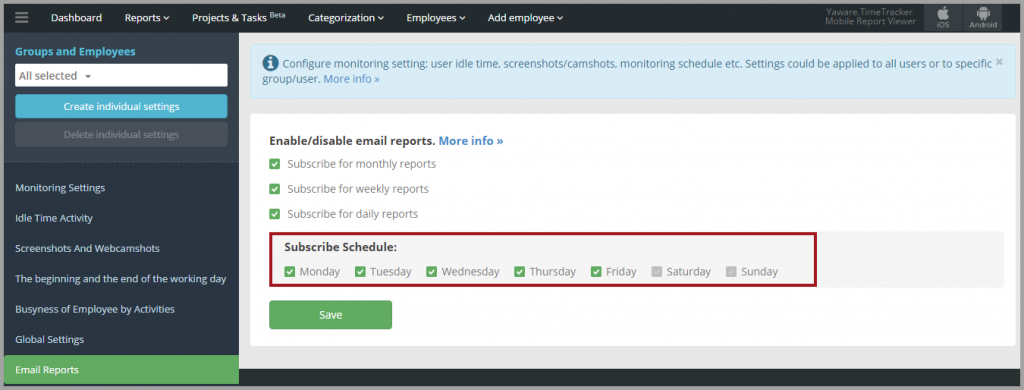This screenshot has width=1024, height=390.
Task: Enable the Saturday schedule checkbox
Action: (657, 271)
